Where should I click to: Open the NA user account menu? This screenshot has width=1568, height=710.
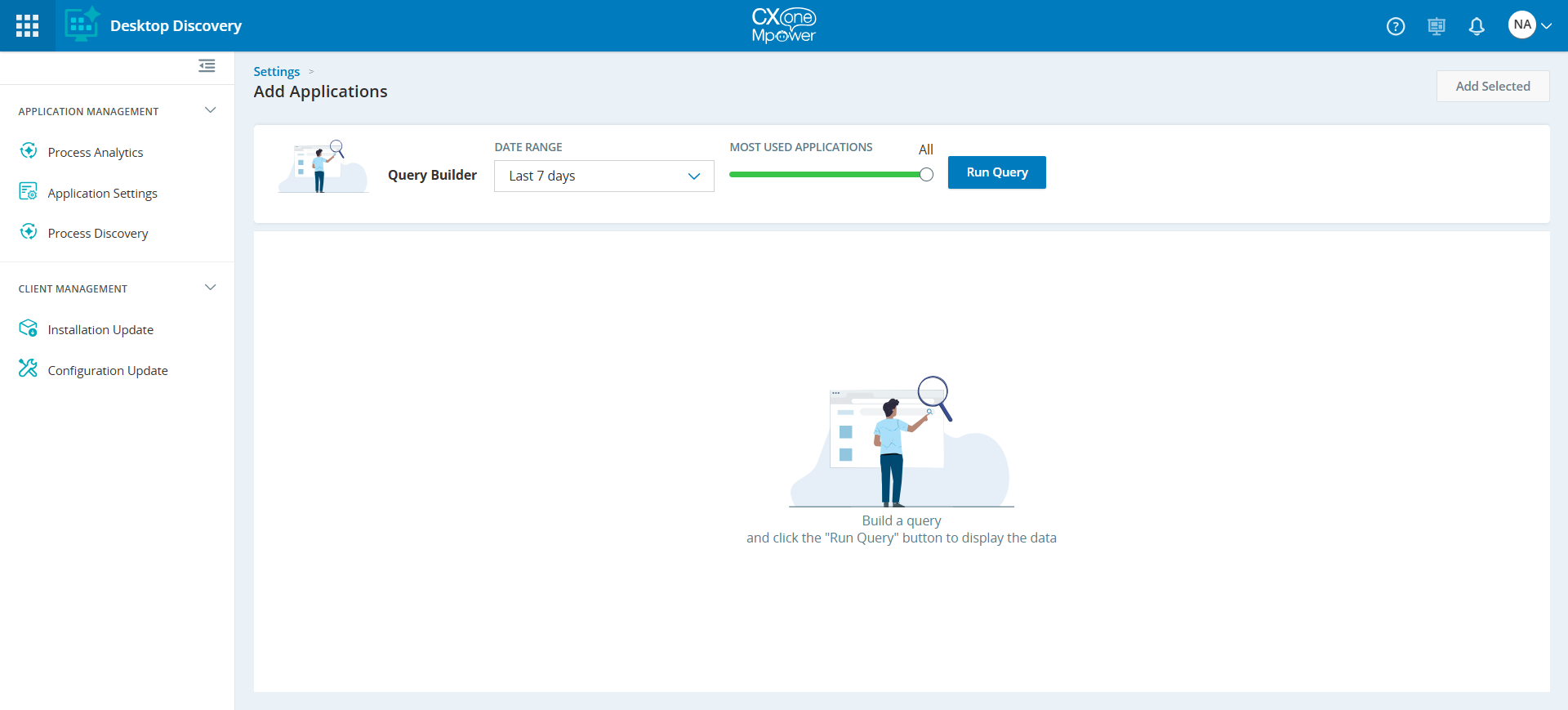[1530, 25]
